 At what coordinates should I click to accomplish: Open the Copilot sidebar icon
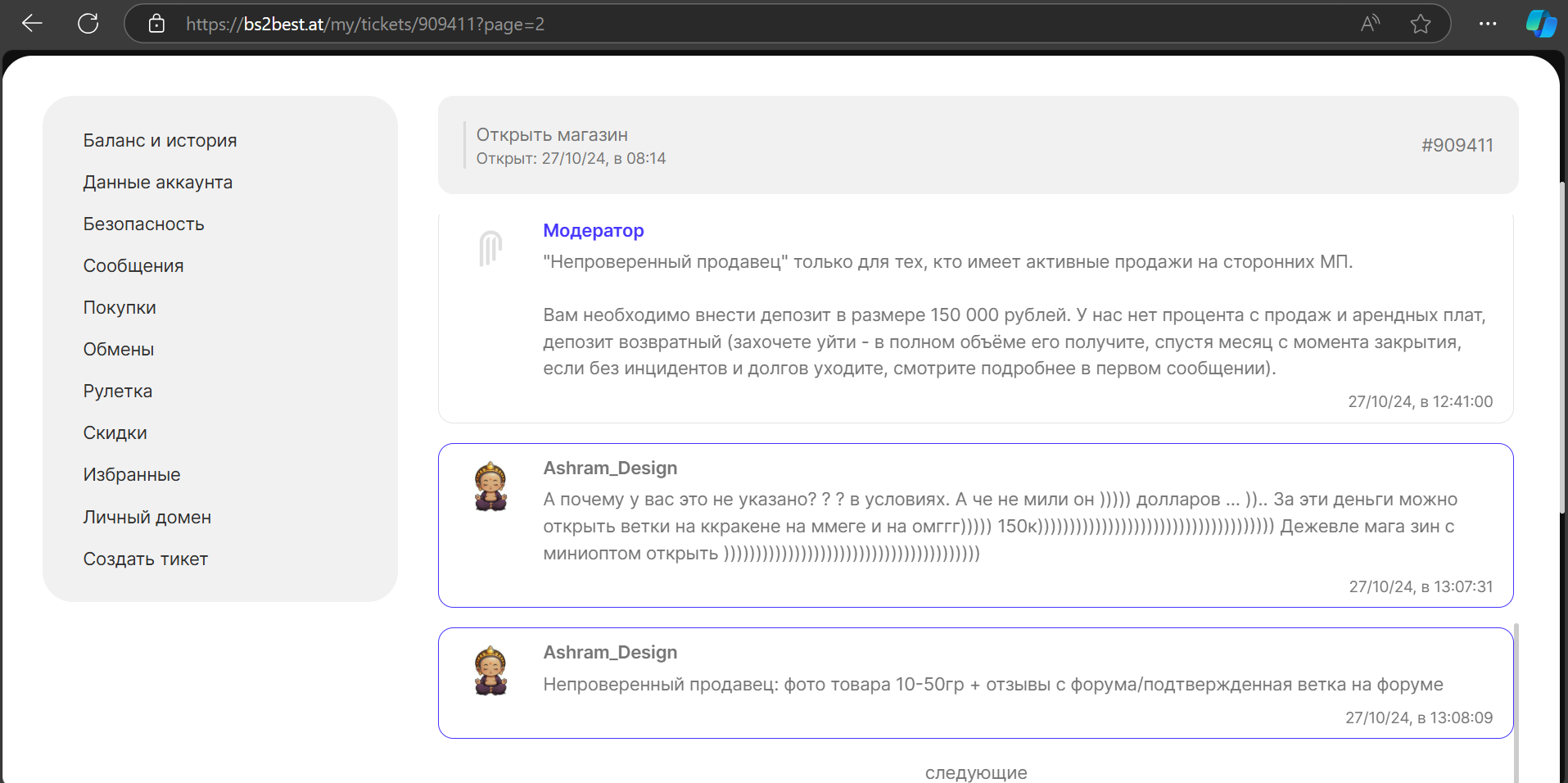click(1541, 24)
